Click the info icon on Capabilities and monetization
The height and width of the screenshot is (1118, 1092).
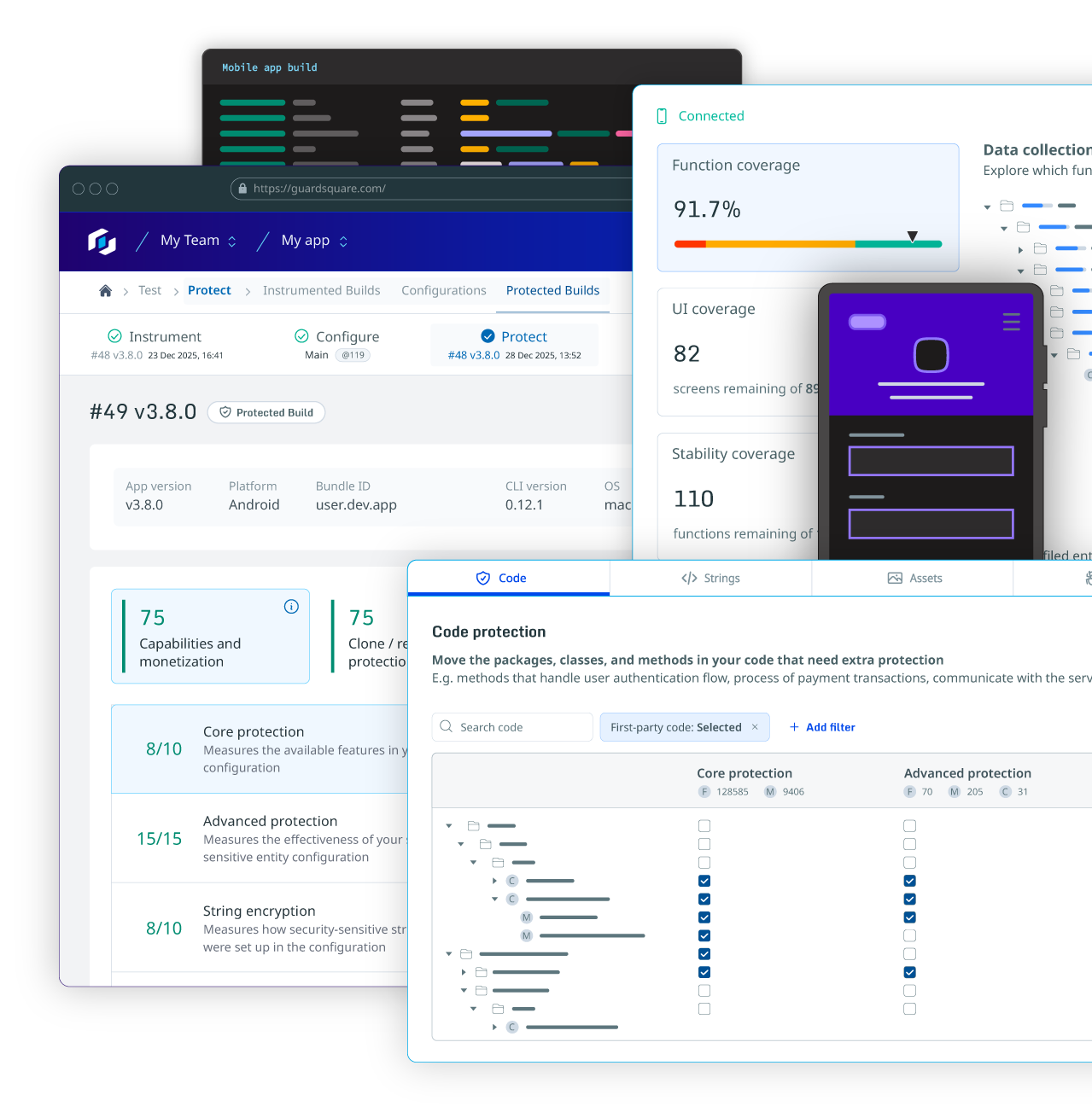click(x=291, y=606)
